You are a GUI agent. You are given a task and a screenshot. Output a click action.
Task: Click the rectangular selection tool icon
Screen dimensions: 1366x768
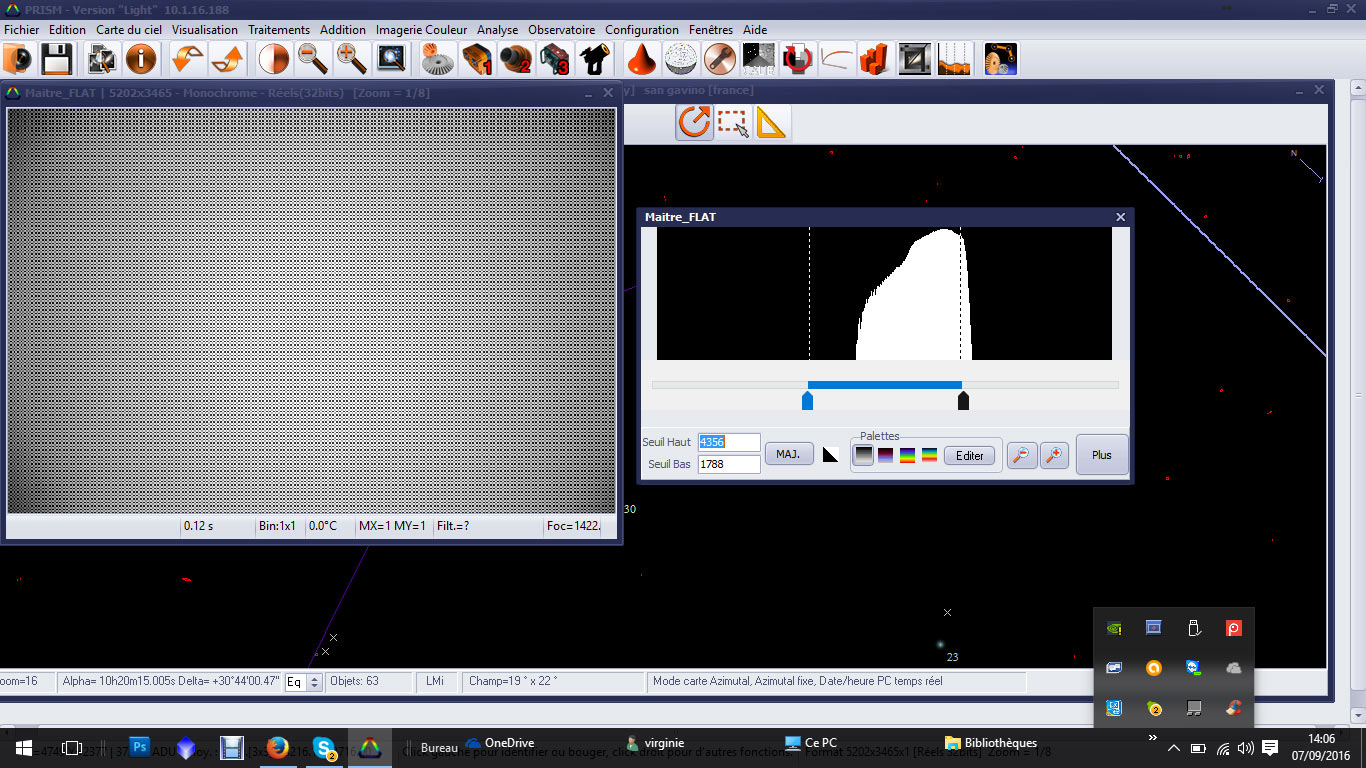point(733,123)
